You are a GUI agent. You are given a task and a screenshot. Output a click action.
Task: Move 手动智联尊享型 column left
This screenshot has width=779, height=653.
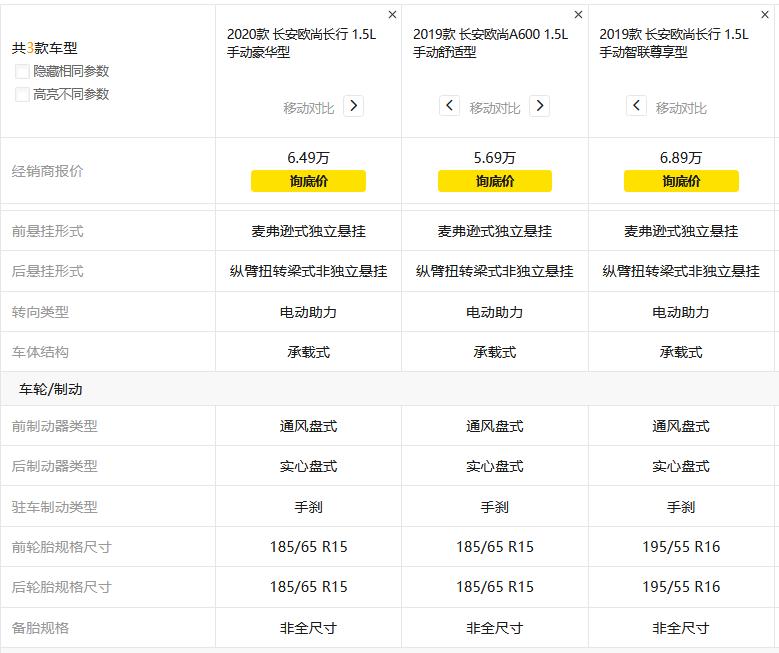pyautogui.click(x=636, y=106)
